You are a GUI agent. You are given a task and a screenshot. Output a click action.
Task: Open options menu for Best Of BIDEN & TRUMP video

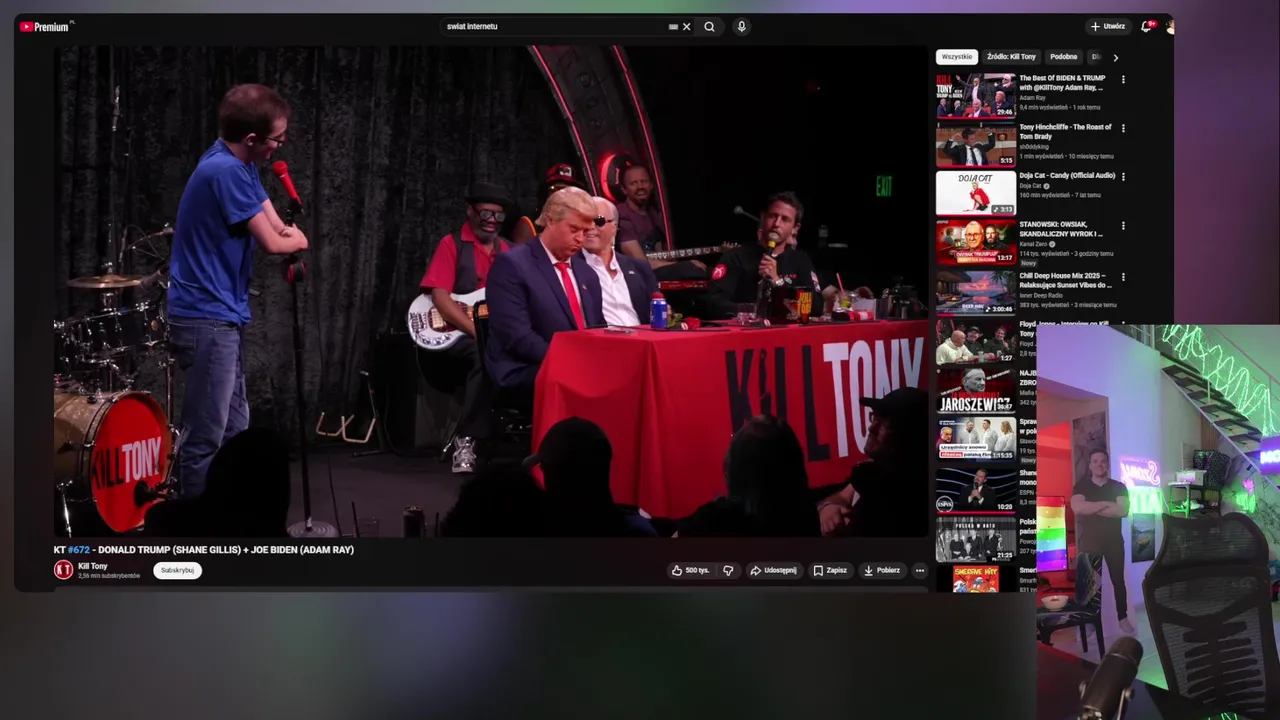[1123, 79]
